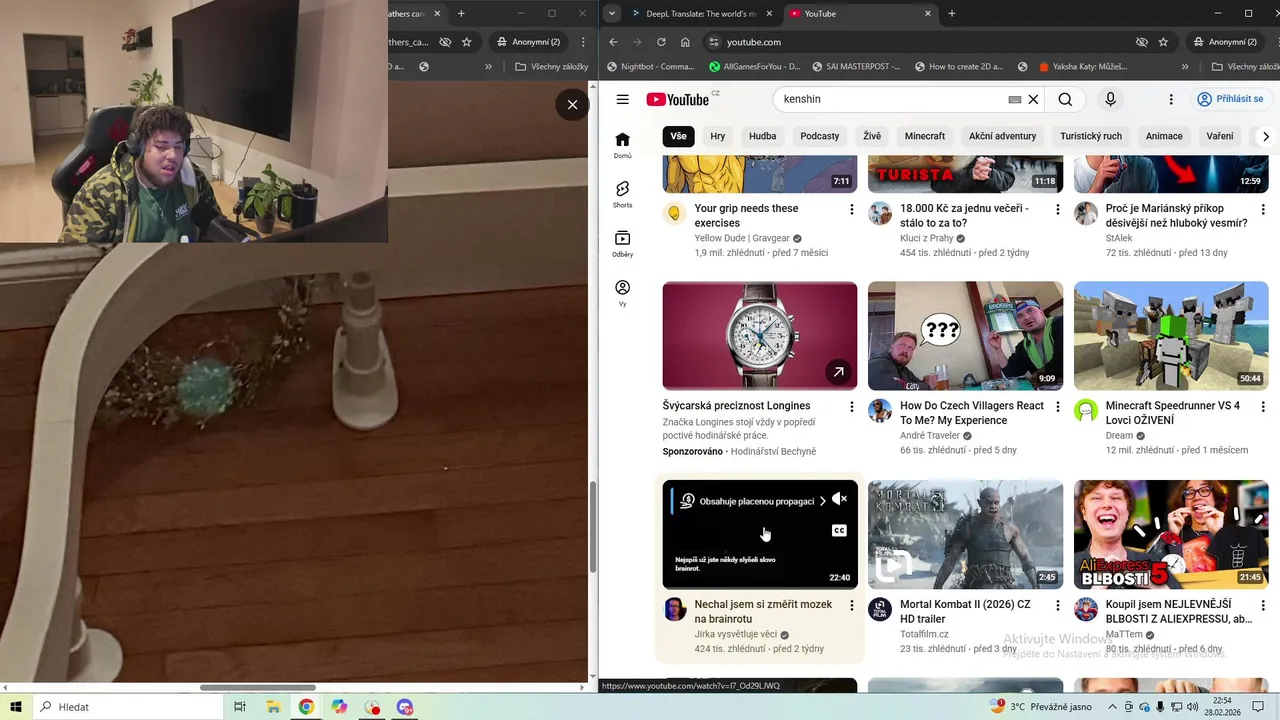1280x720 pixels.
Task: Open the YouTube hamburger guide menu
Action: 622,99
